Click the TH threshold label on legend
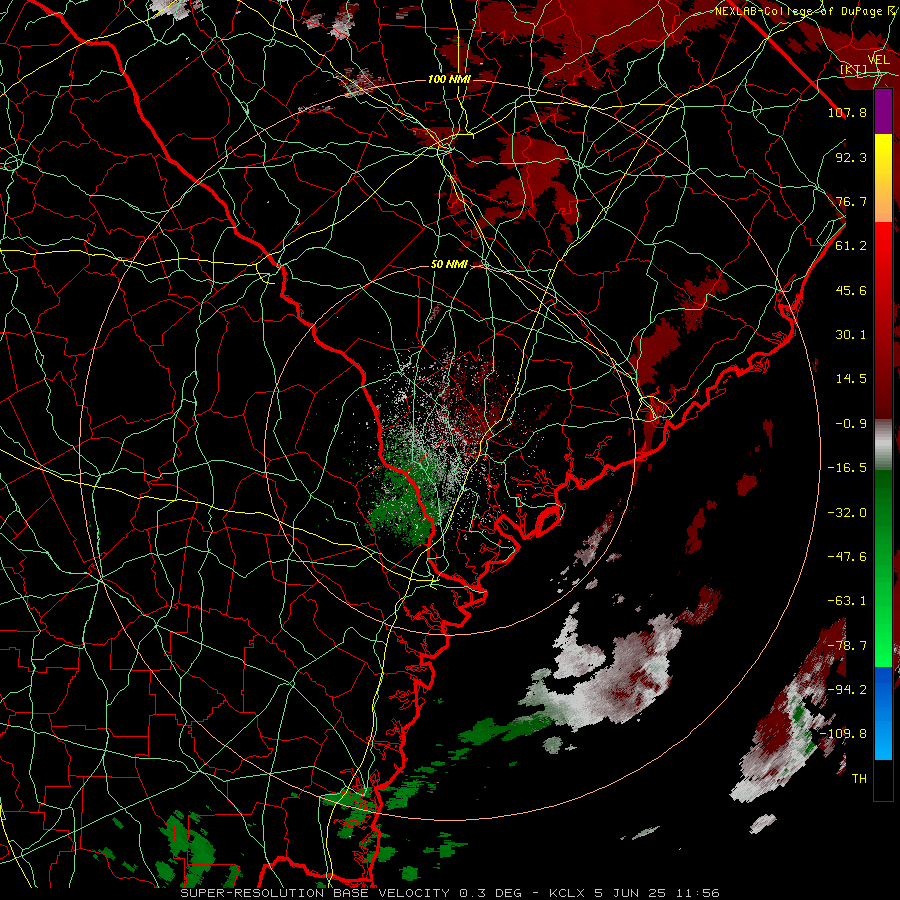This screenshot has width=900, height=900. tap(859, 778)
